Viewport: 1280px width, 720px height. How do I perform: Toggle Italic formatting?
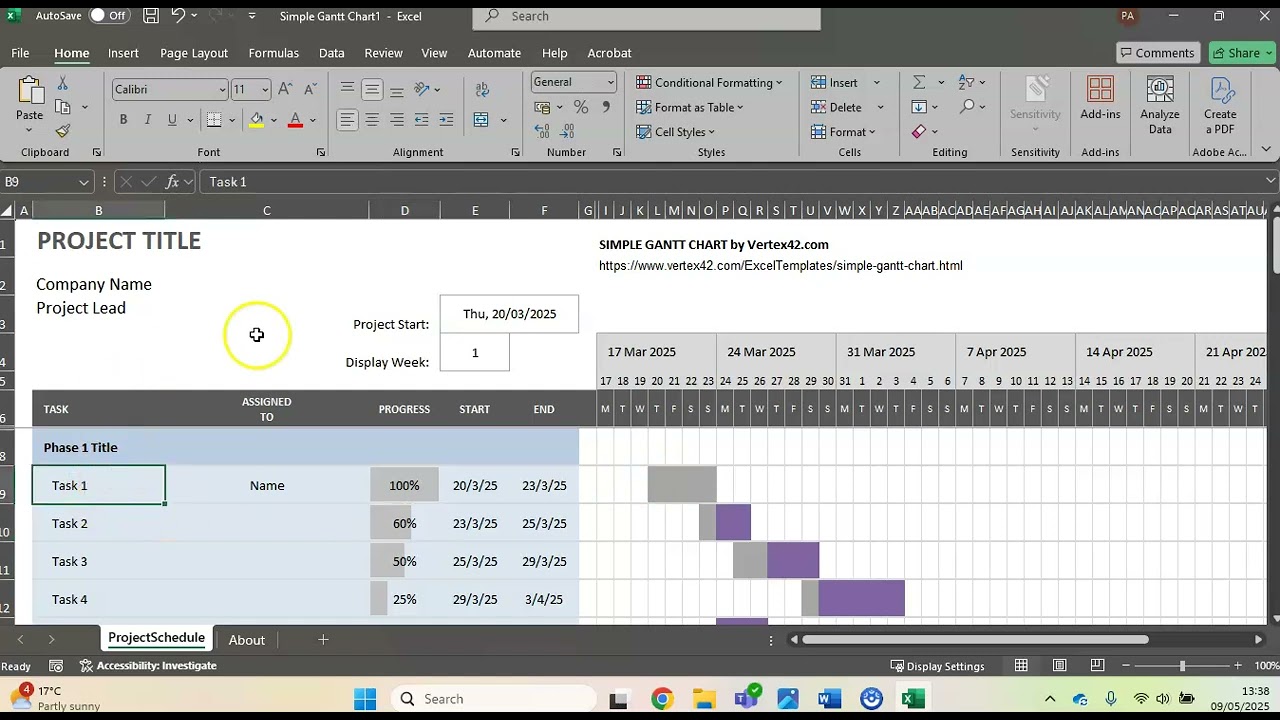tap(148, 120)
